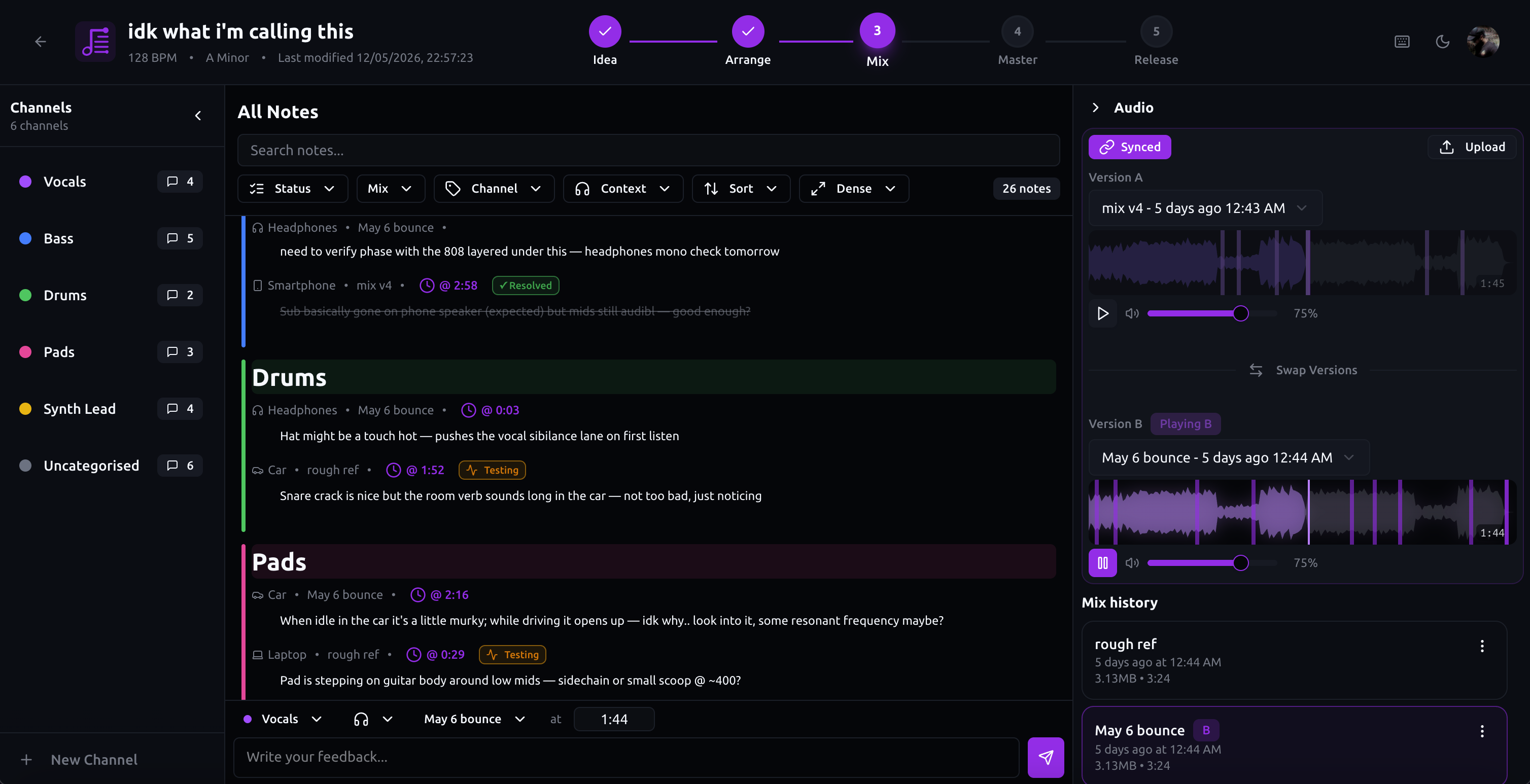Toggle Testing badge on snare note
This screenshot has height=784, width=1530.
point(492,471)
